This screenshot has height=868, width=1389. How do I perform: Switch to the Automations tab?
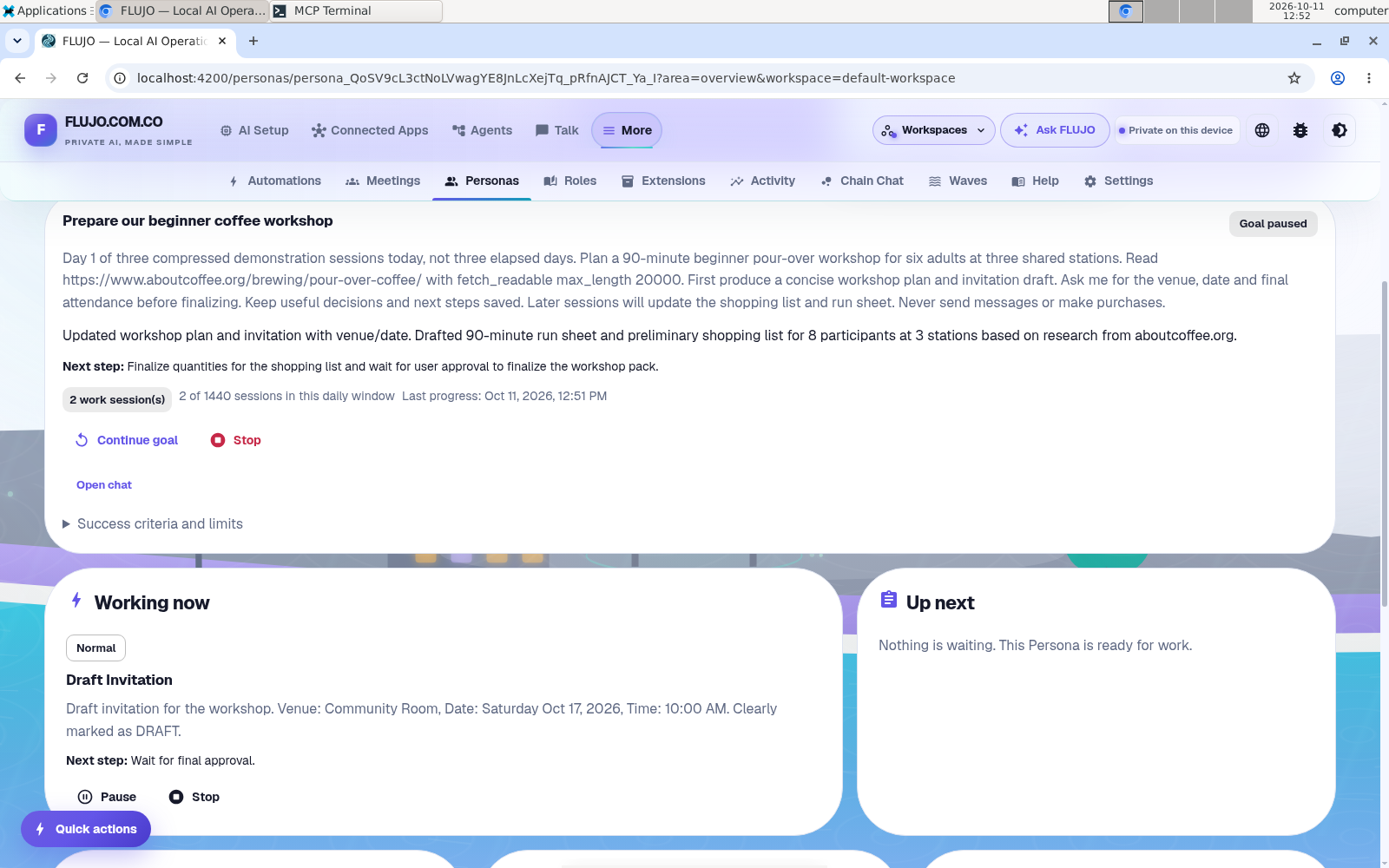coord(275,181)
